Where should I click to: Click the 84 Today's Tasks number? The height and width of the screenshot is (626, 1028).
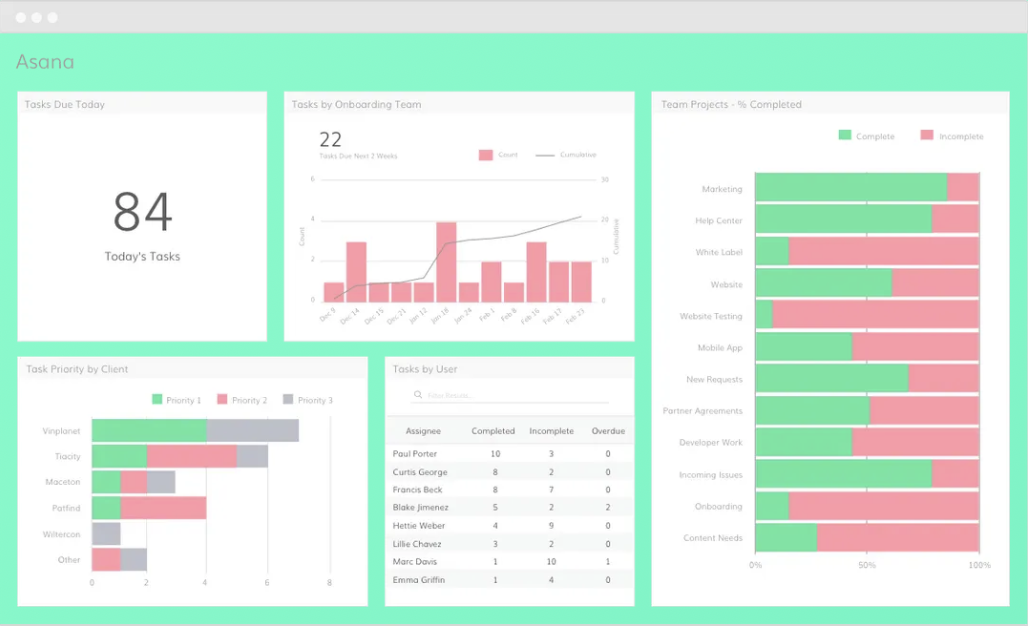(142, 212)
